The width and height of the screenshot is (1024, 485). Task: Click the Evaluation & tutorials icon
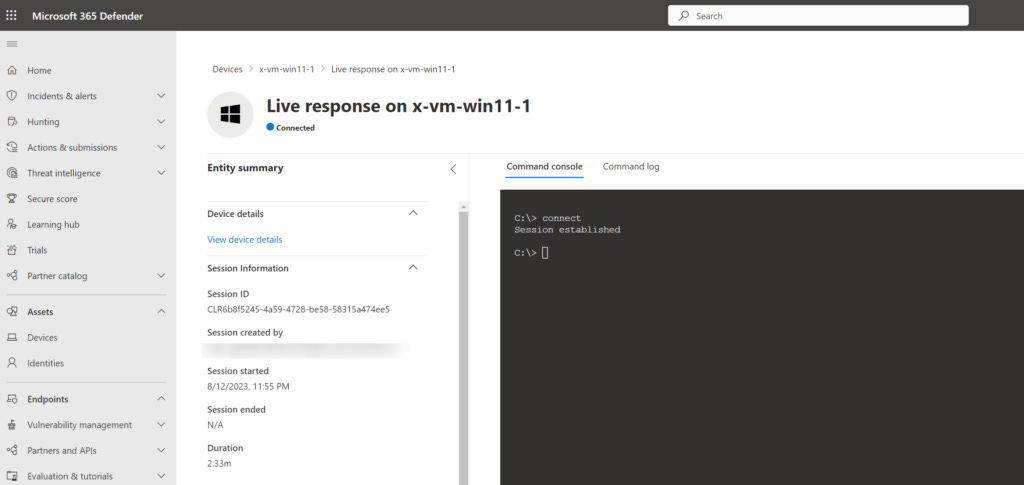[x=12, y=476]
